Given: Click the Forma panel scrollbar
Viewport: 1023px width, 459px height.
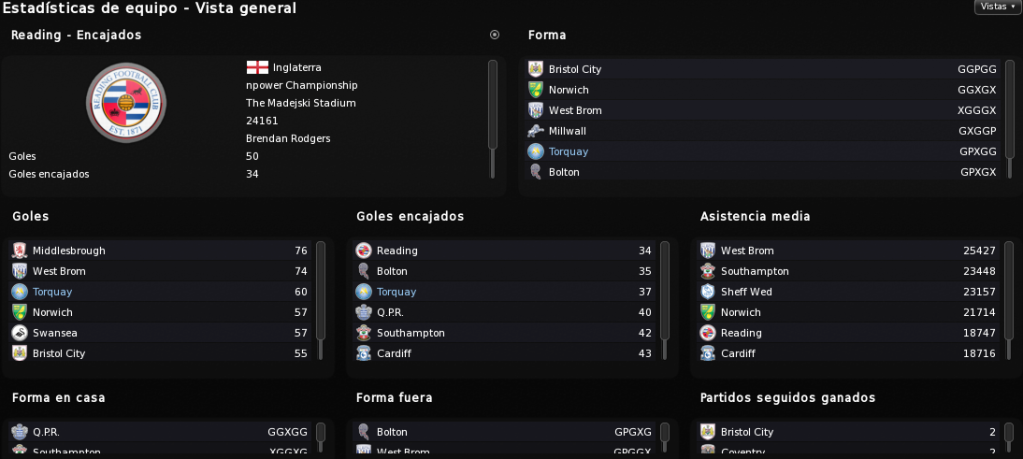Looking at the screenshot, I should [x=1010, y=119].
